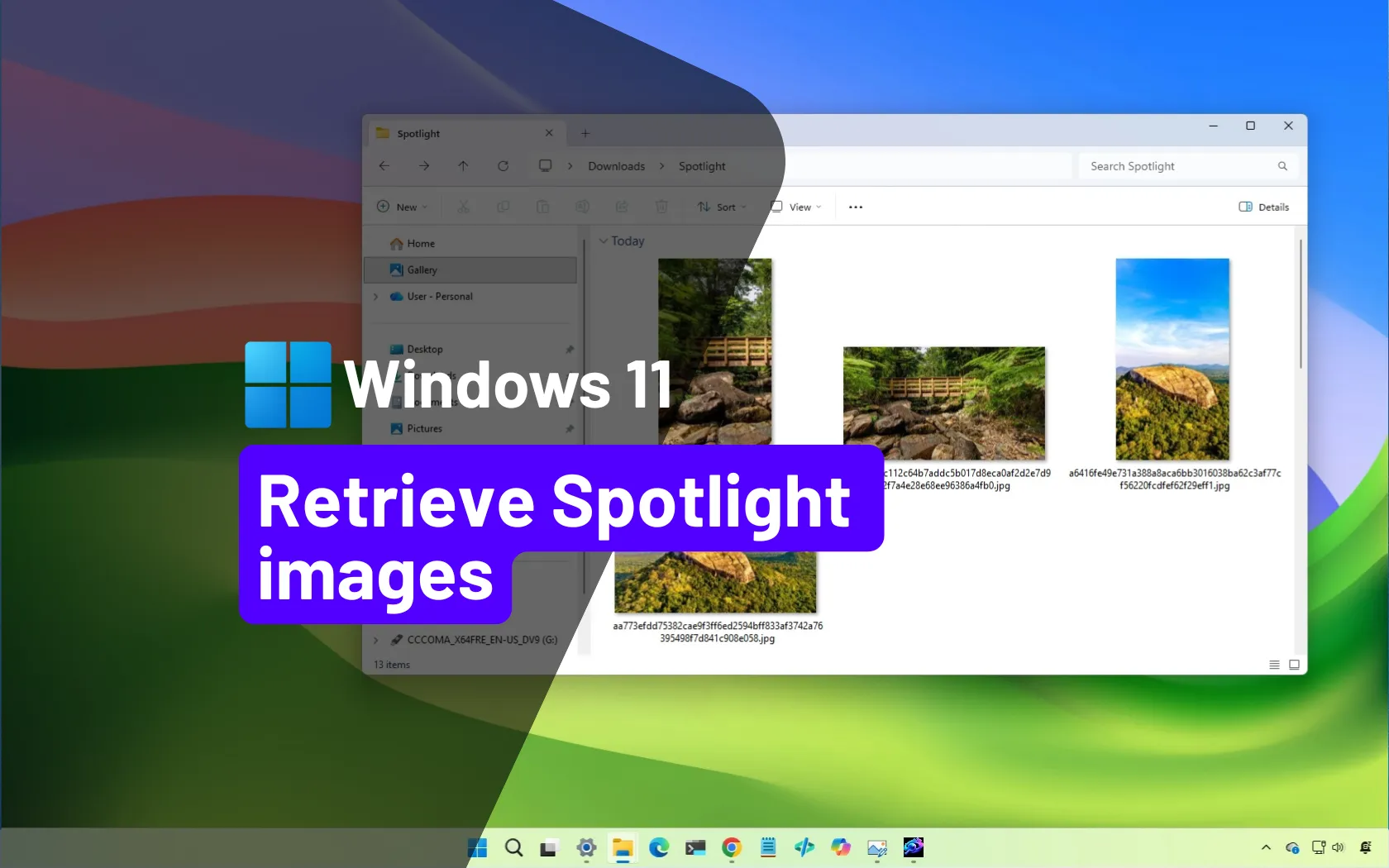
Task: Click the pin icon next to Pictures
Action: tap(570, 428)
